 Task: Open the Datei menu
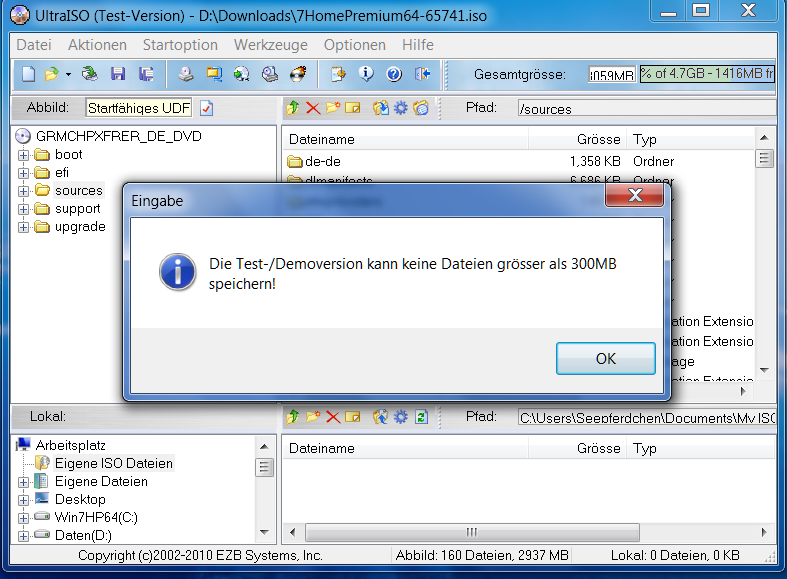click(34, 45)
